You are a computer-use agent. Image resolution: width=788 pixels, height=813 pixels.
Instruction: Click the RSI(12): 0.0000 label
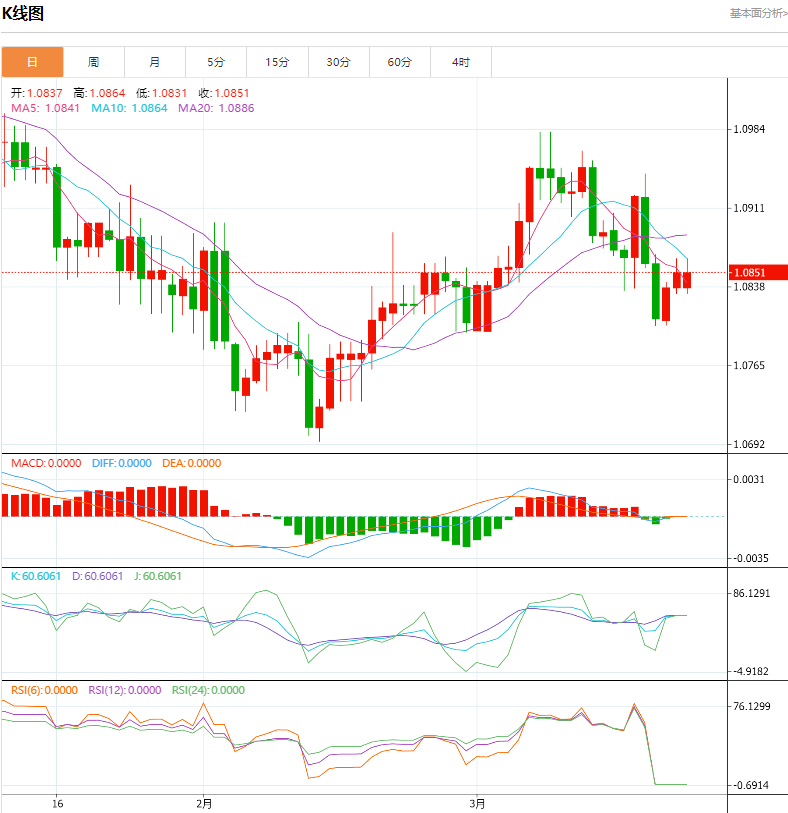click(x=124, y=690)
